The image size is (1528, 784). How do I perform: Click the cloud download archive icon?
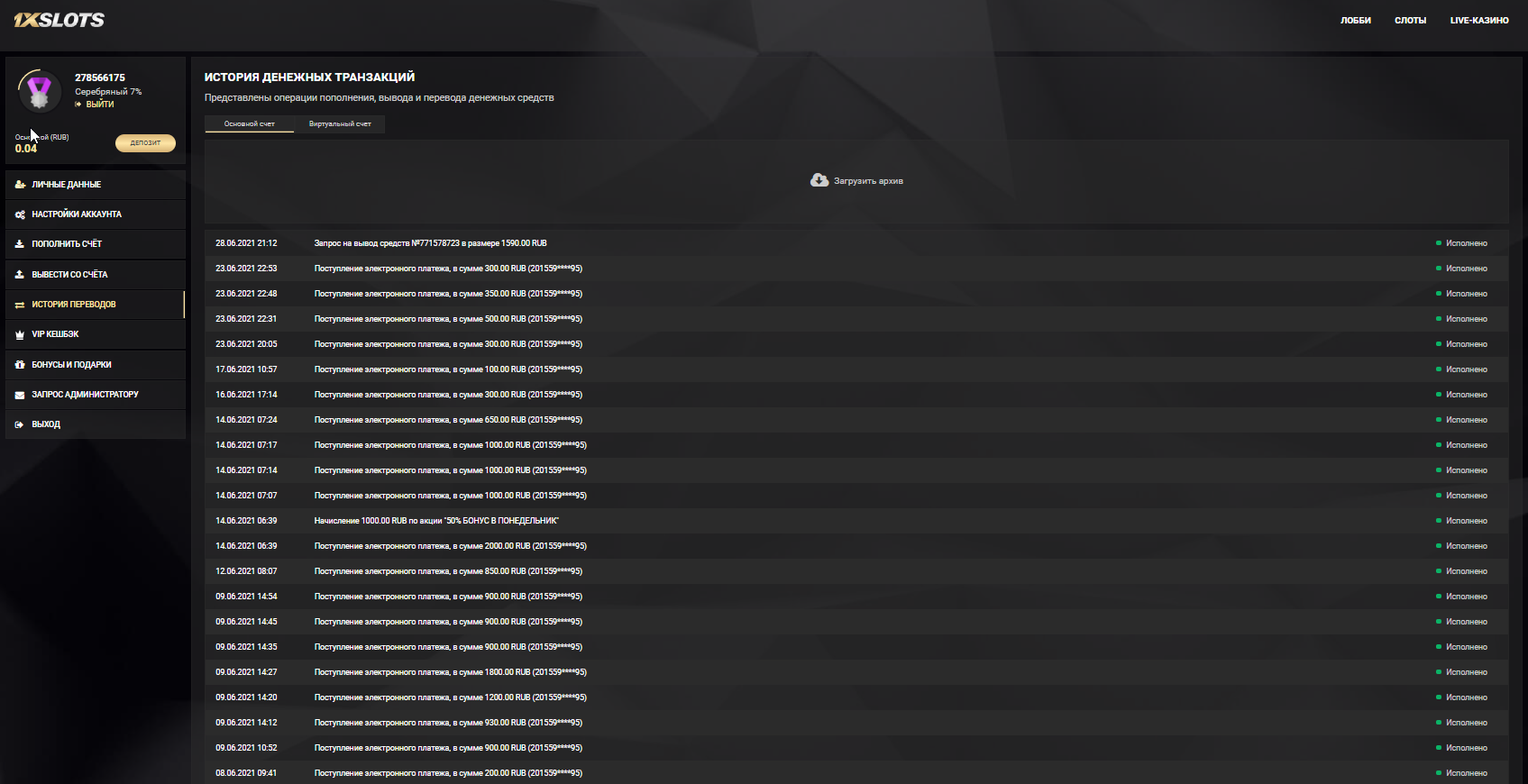819,180
